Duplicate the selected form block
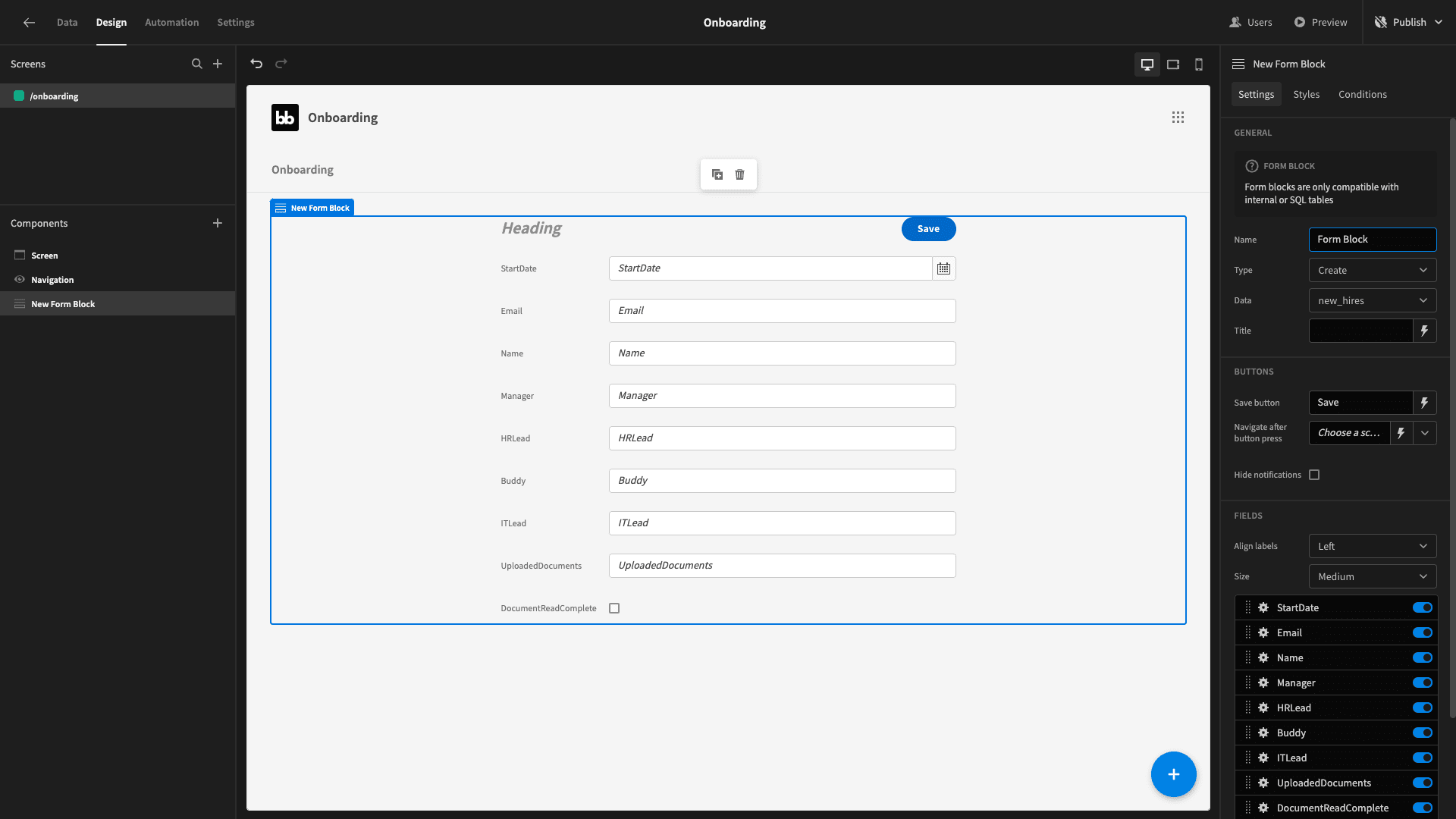The height and width of the screenshot is (819, 1456). tap(717, 174)
